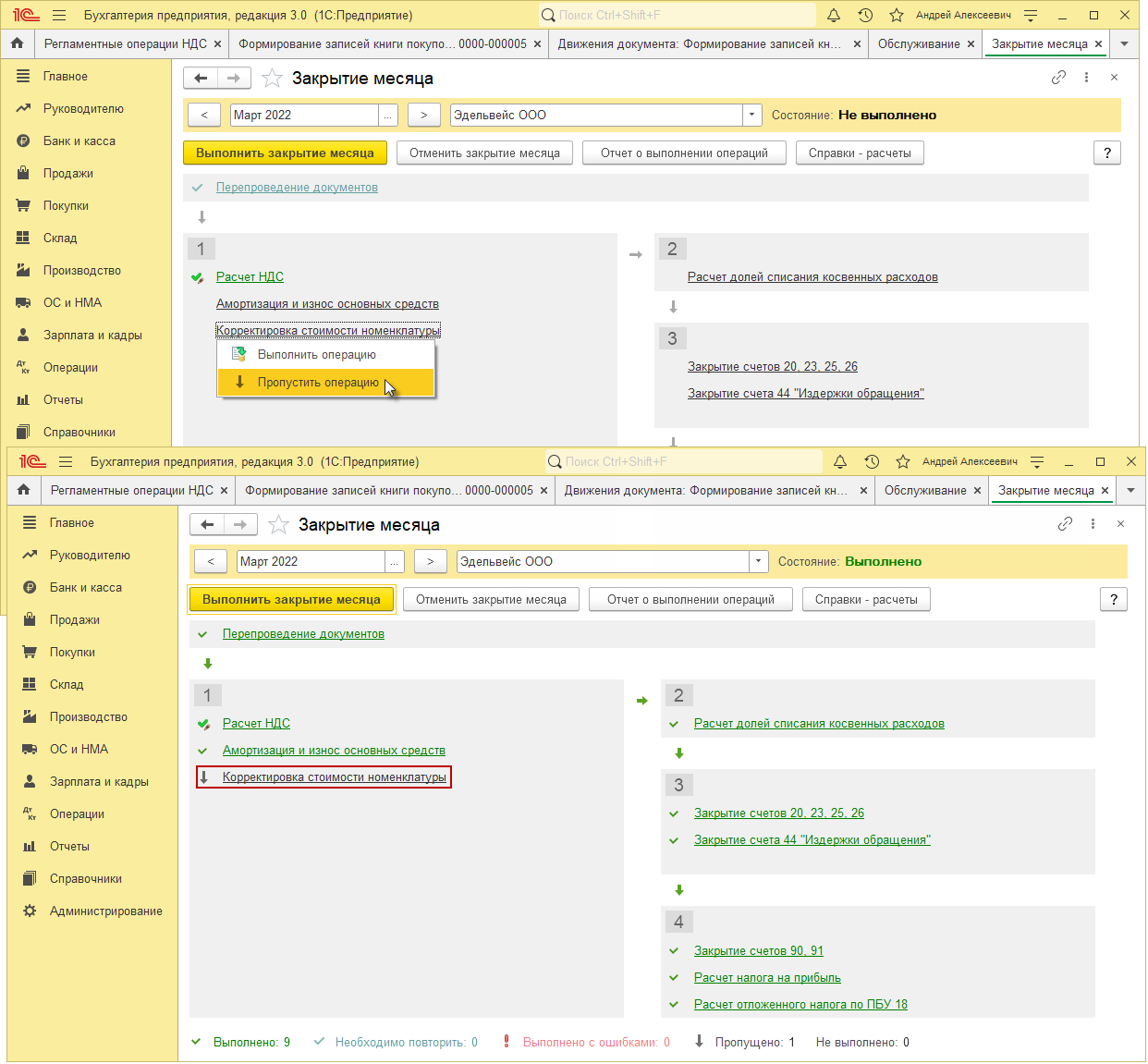1148x1064 pixels.
Task: Open Амортизация и износ link in lower window
Action: point(334,750)
